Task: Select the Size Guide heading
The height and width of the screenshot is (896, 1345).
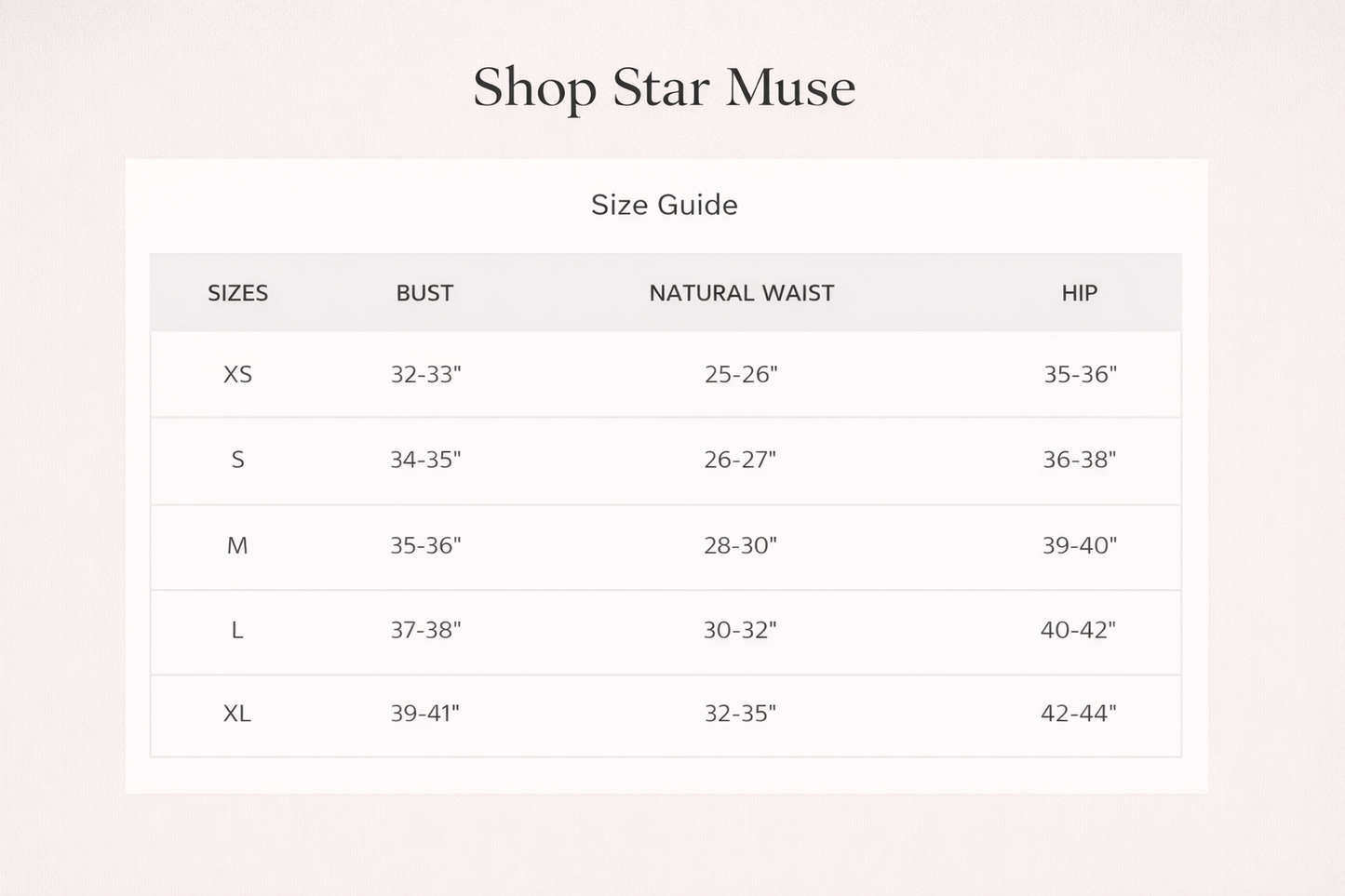Action: click(665, 205)
